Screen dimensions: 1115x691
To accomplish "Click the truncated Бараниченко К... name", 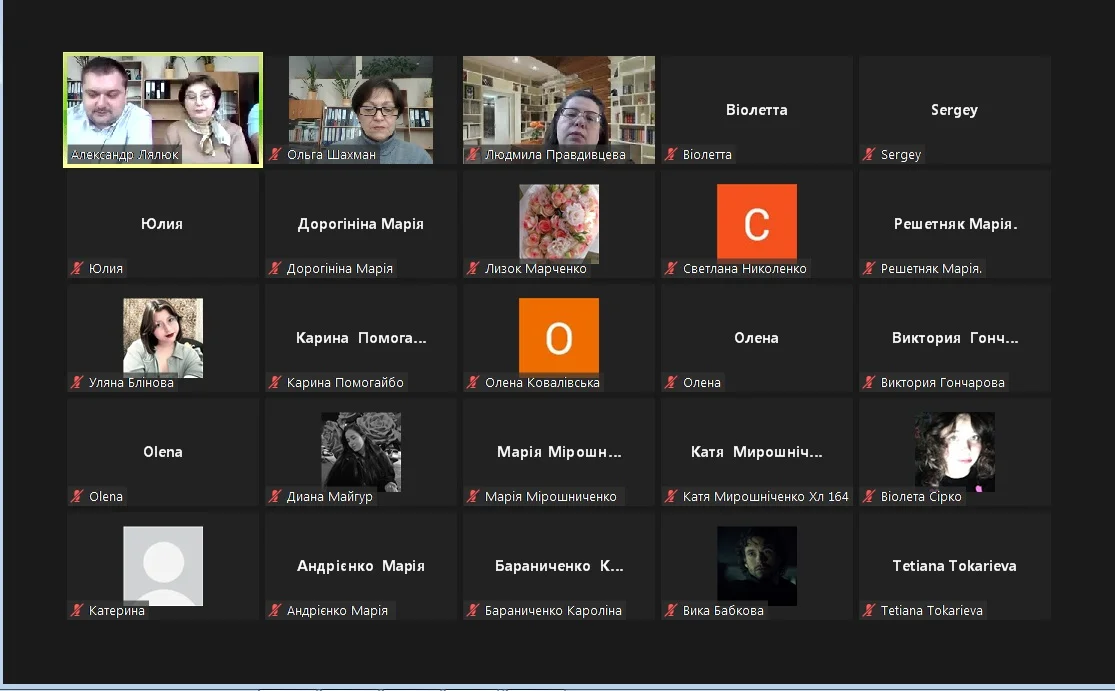I will [559, 566].
